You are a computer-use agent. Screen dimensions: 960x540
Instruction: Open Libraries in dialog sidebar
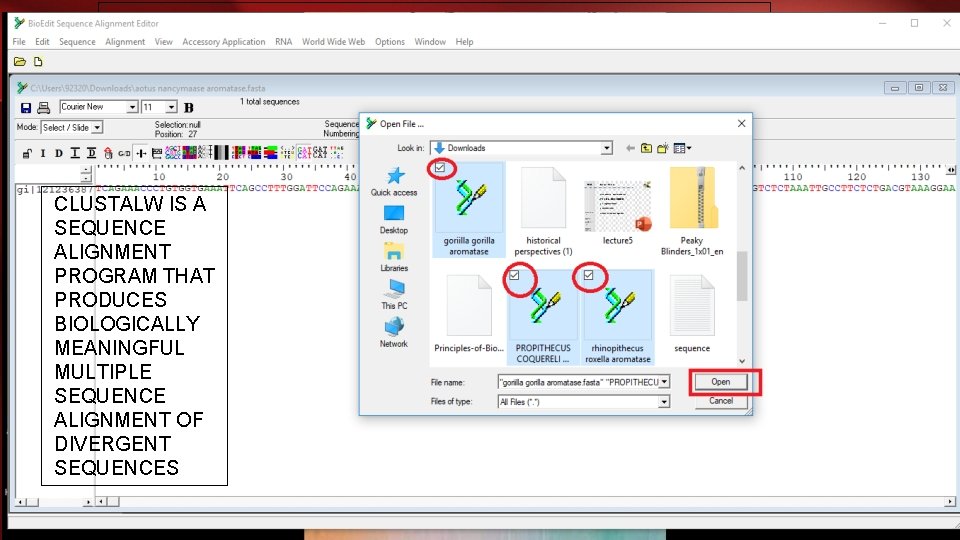pos(394,257)
